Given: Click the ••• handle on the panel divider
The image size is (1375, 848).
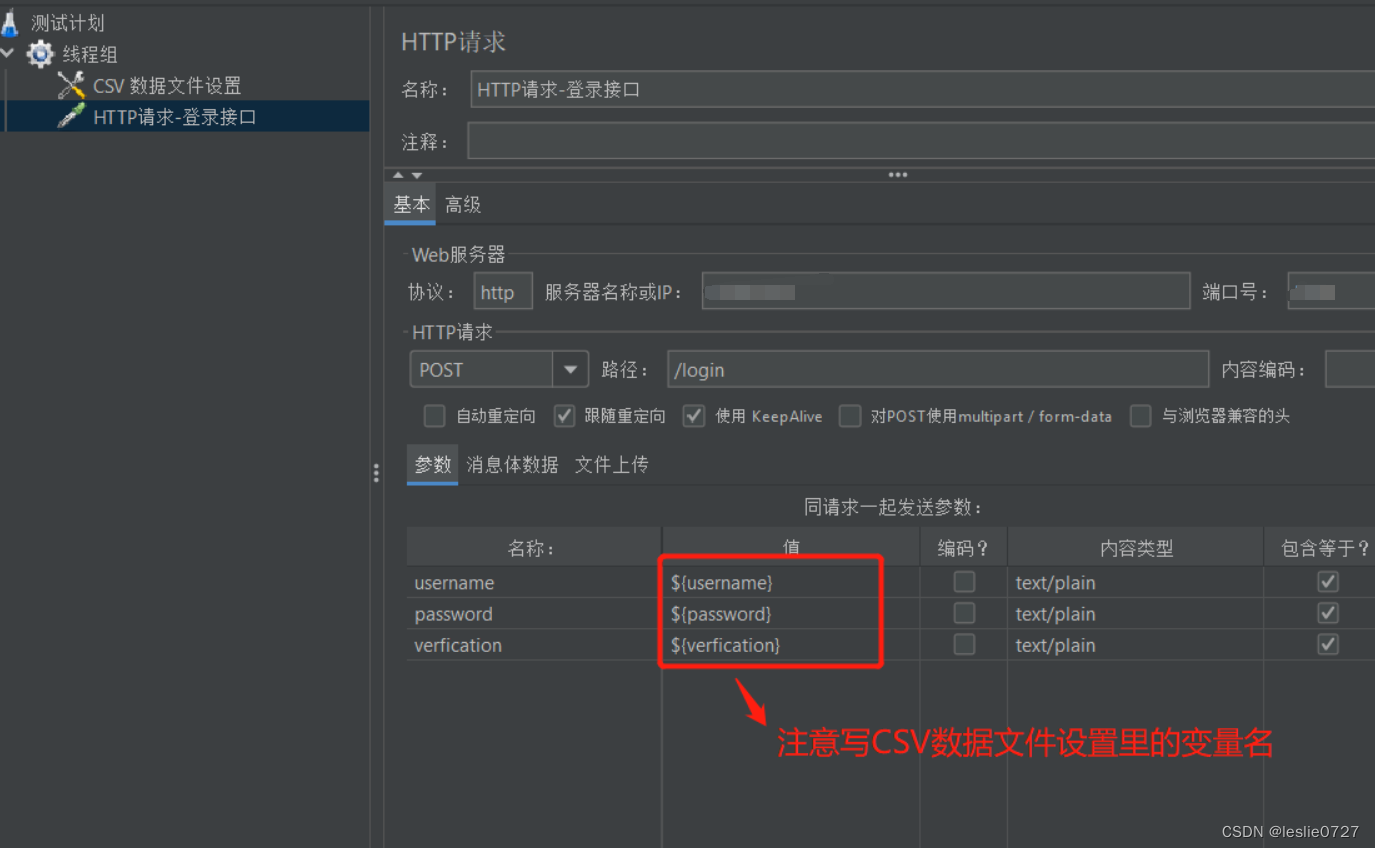Looking at the screenshot, I should tap(897, 173).
